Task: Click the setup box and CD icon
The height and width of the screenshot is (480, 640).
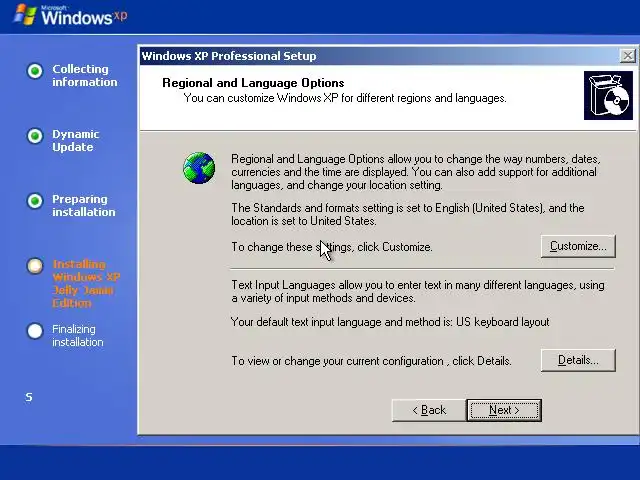Action: [608, 96]
